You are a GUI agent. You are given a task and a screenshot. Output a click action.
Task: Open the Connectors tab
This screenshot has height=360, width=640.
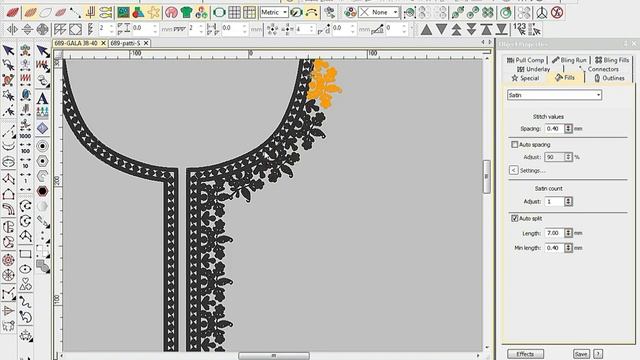[x=598, y=69]
